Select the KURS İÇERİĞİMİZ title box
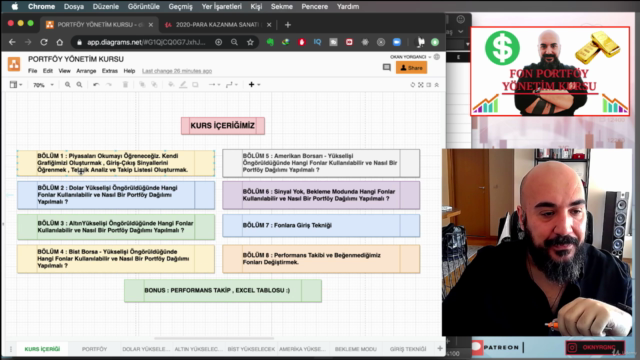This screenshot has height=360, width=640. point(223,126)
